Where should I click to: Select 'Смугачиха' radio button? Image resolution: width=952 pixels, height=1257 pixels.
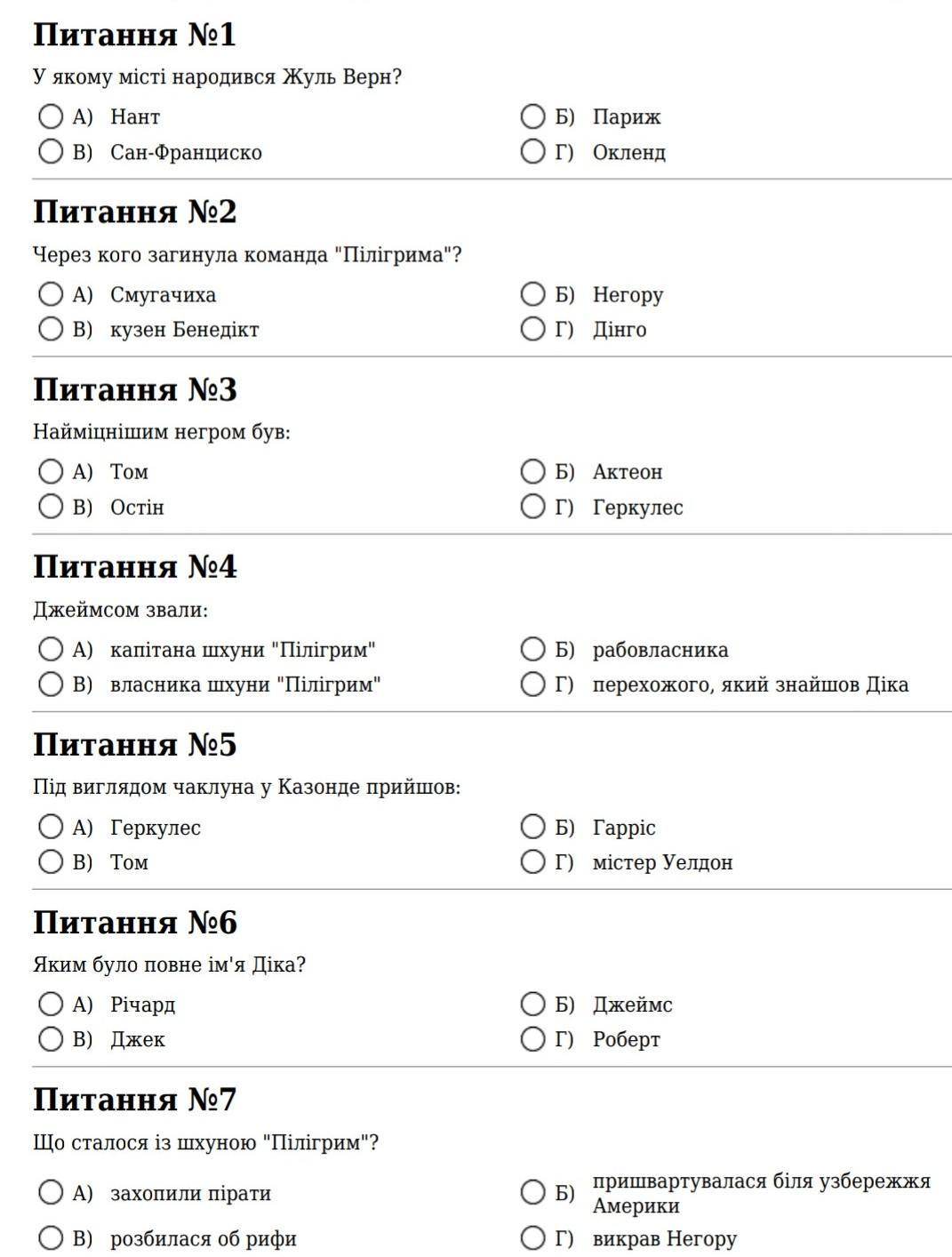(x=52, y=294)
